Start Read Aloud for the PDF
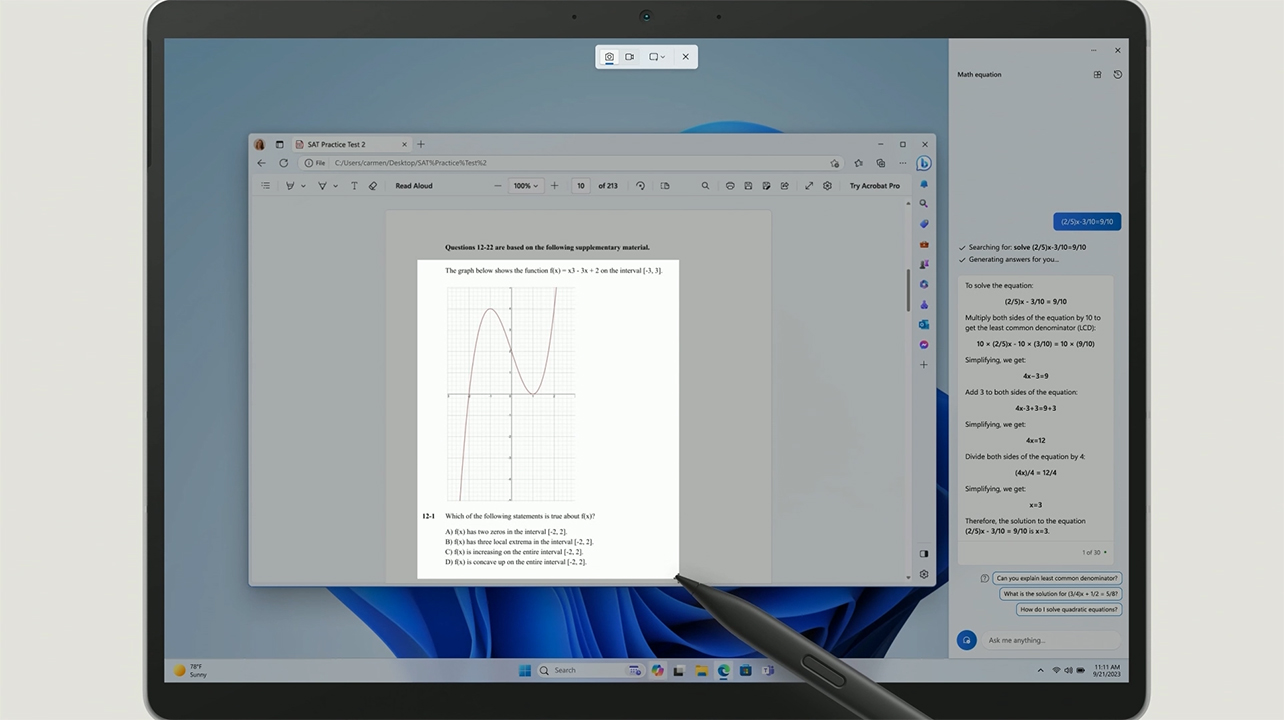1284x720 pixels. pos(414,186)
